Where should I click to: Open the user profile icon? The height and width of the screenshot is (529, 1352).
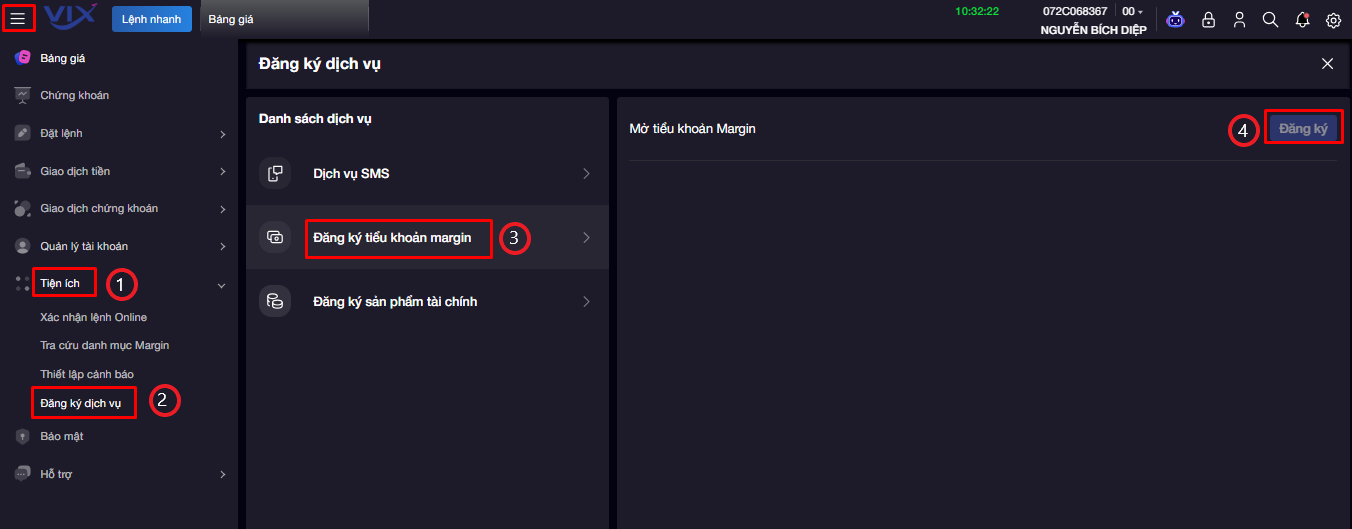[1239, 20]
